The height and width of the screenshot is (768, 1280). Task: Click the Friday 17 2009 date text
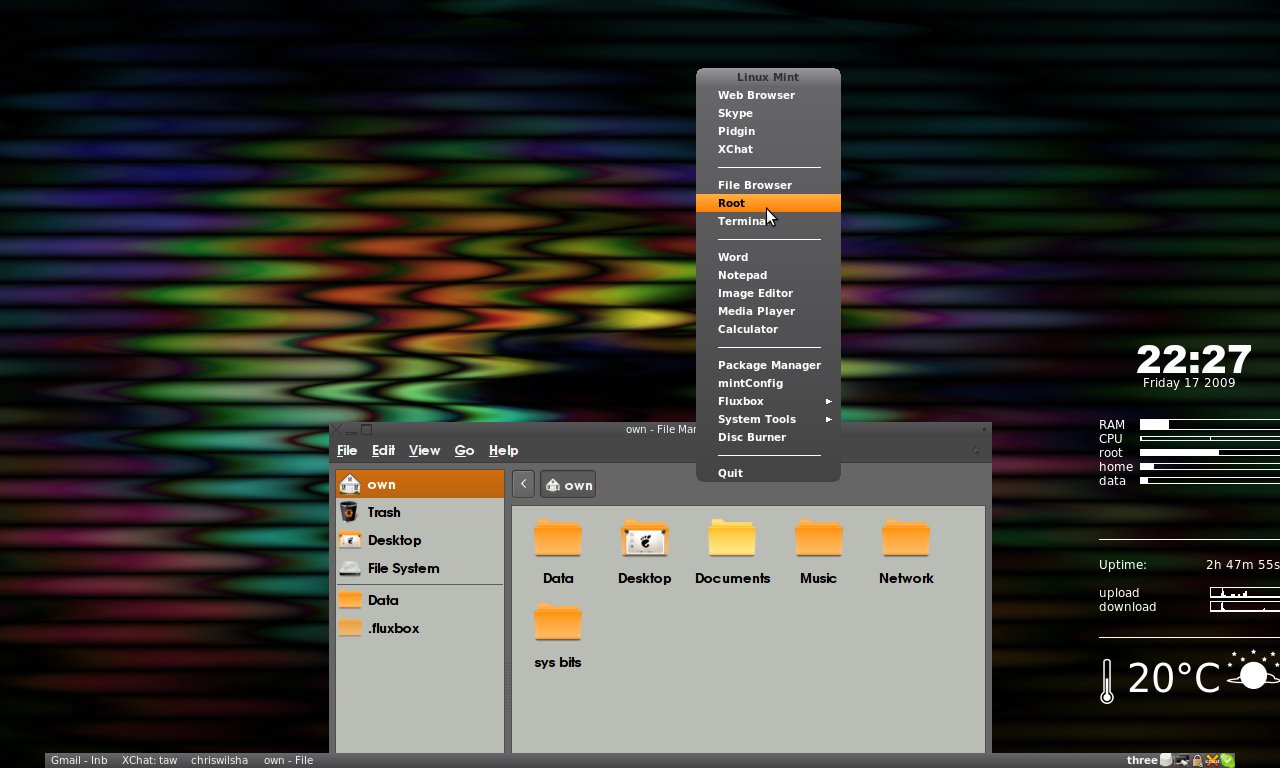coord(1189,383)
